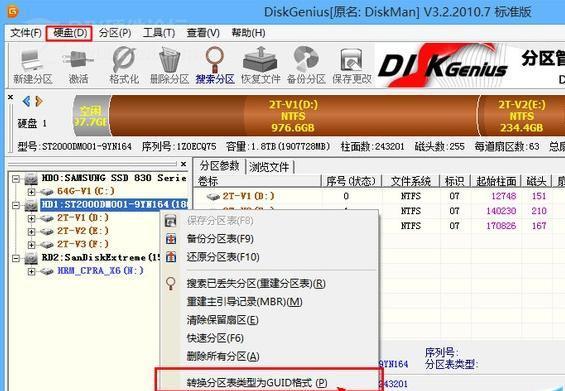This screenshot has height=391, width=565.
Task: Expand the 2T-V2 (E:) tree node
Action: pos(31,231)
